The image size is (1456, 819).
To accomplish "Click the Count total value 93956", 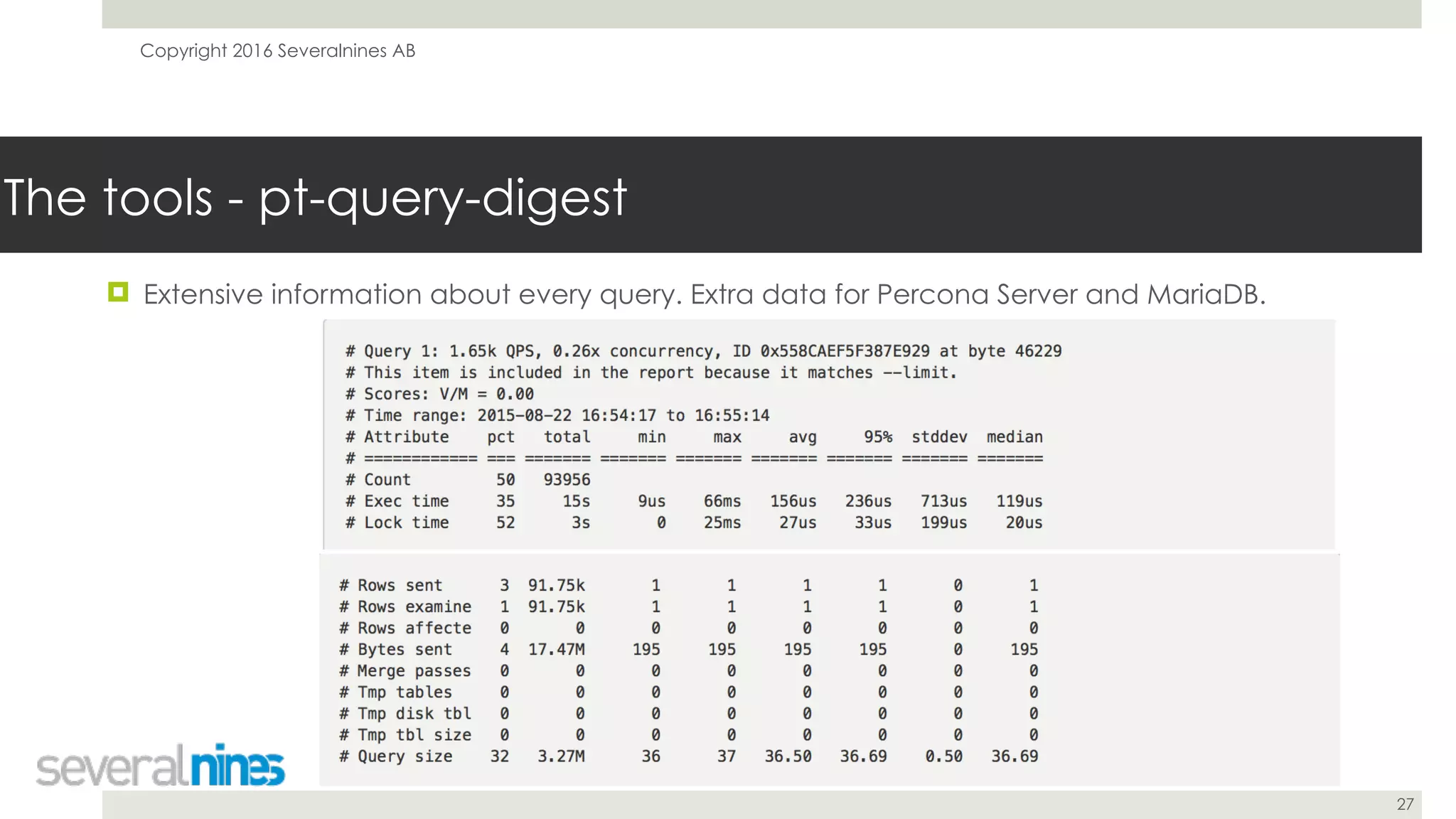I will [x=567, y=480].
